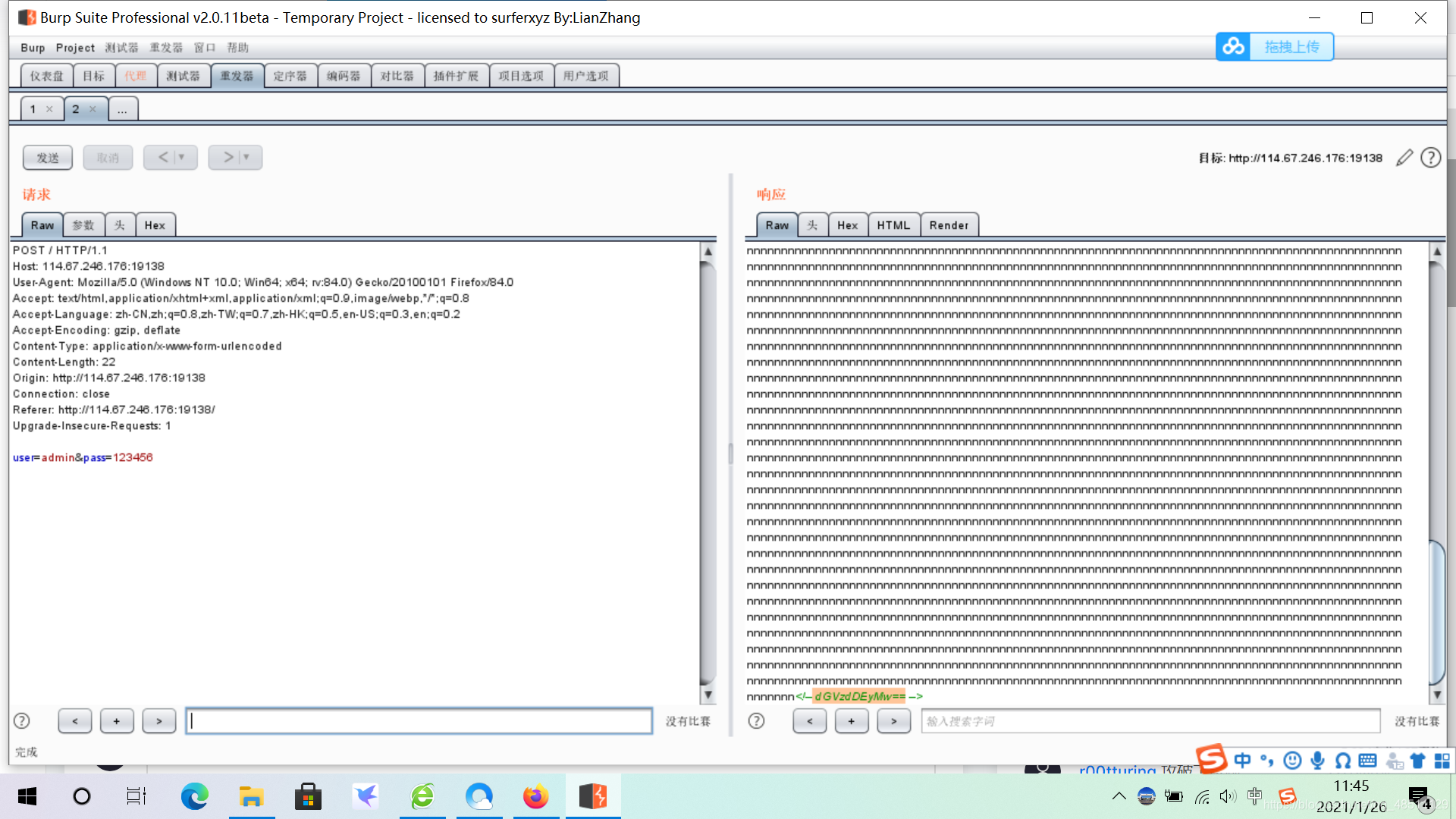Switch to 对比器 comparer tab
Viewport: 1456px width, 819px height.
pyautogui.click(x=397, y=76)
